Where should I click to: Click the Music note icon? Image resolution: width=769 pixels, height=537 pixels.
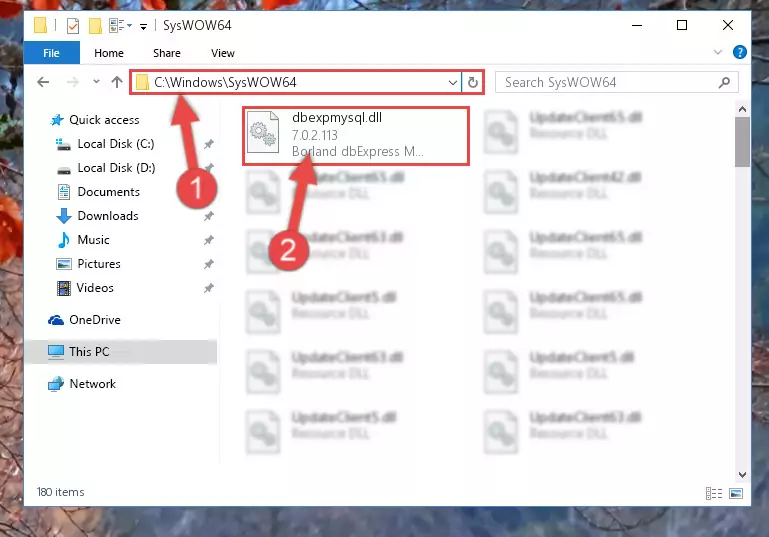pyautogui.click(x=64, y=240)
